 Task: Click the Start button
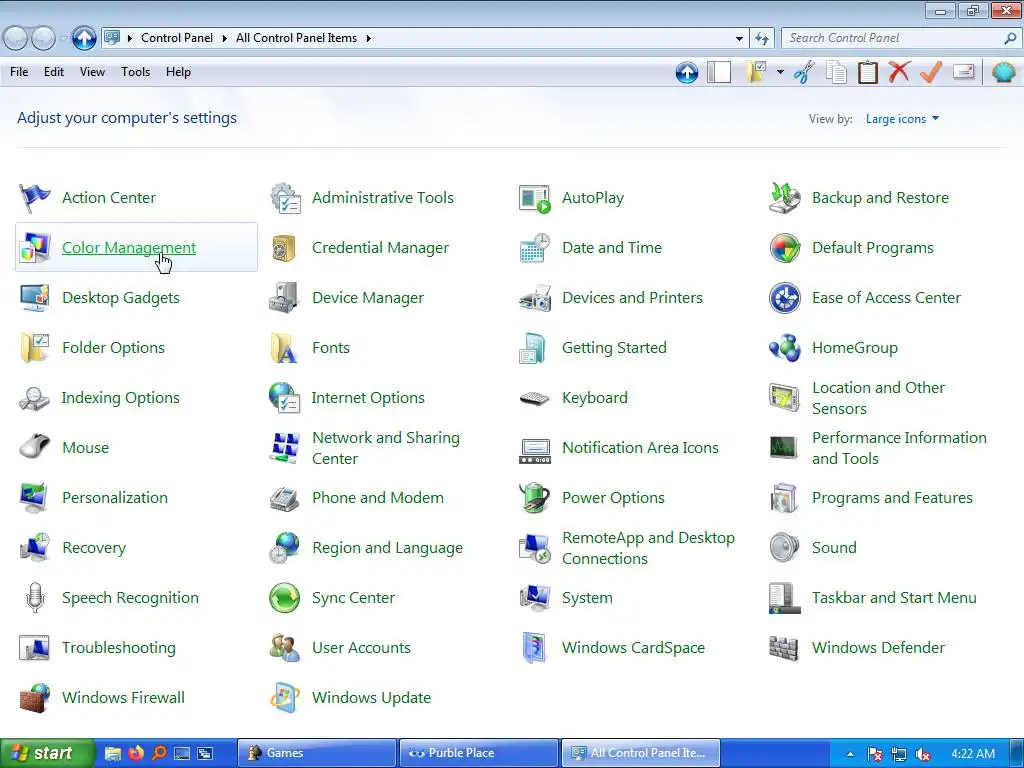coord(47,753)
